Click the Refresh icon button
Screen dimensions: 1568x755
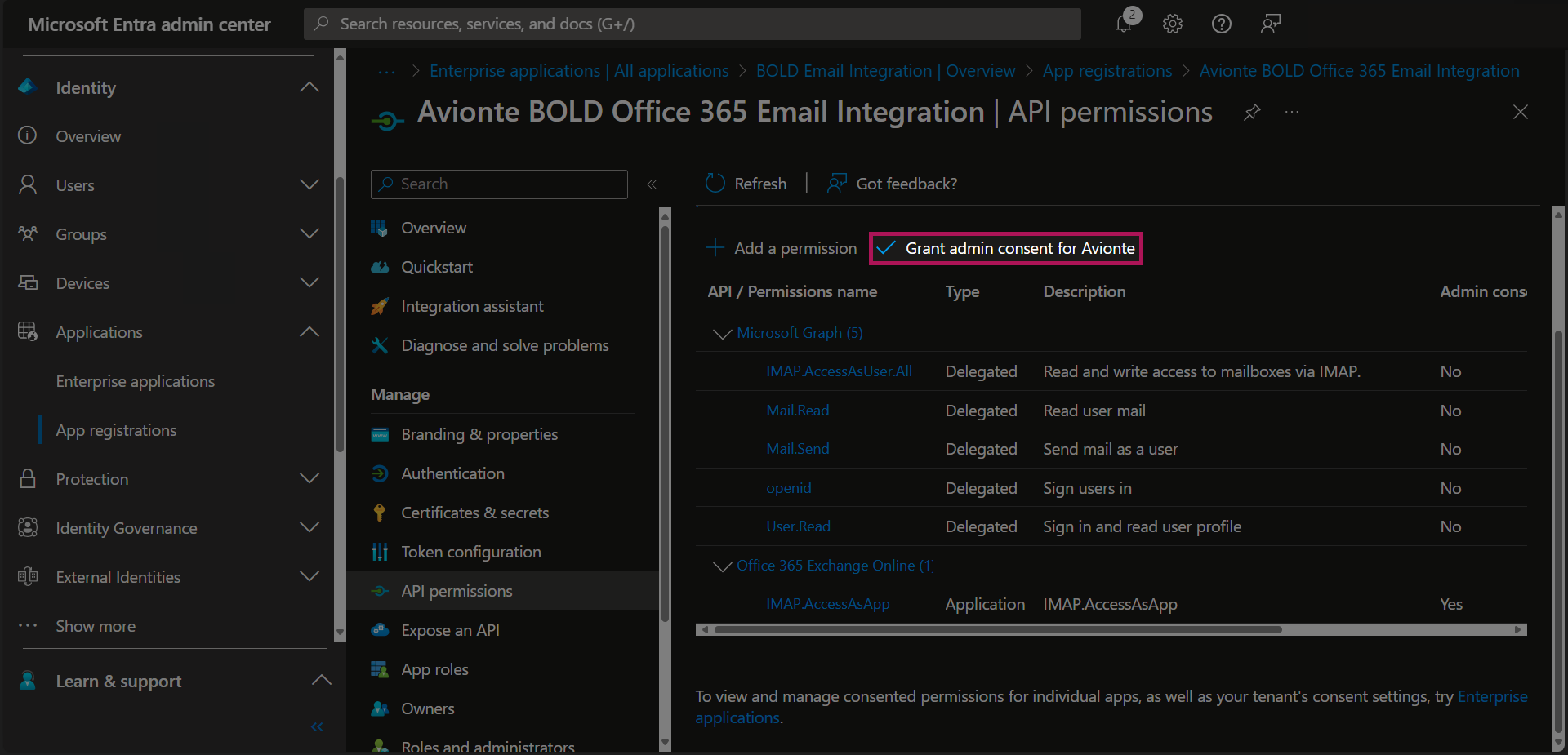tap(715, 184)
